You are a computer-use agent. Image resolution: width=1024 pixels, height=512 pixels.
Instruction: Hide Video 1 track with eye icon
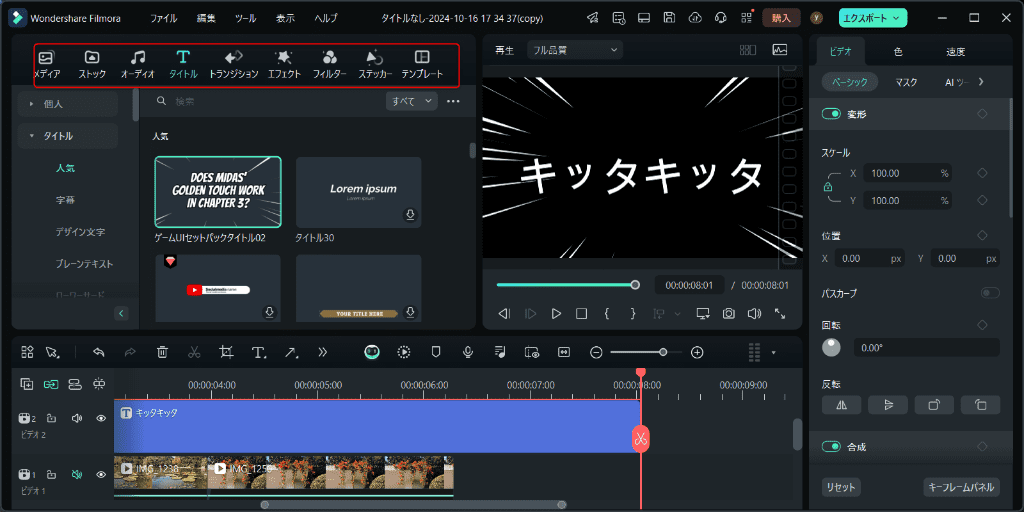101,475
